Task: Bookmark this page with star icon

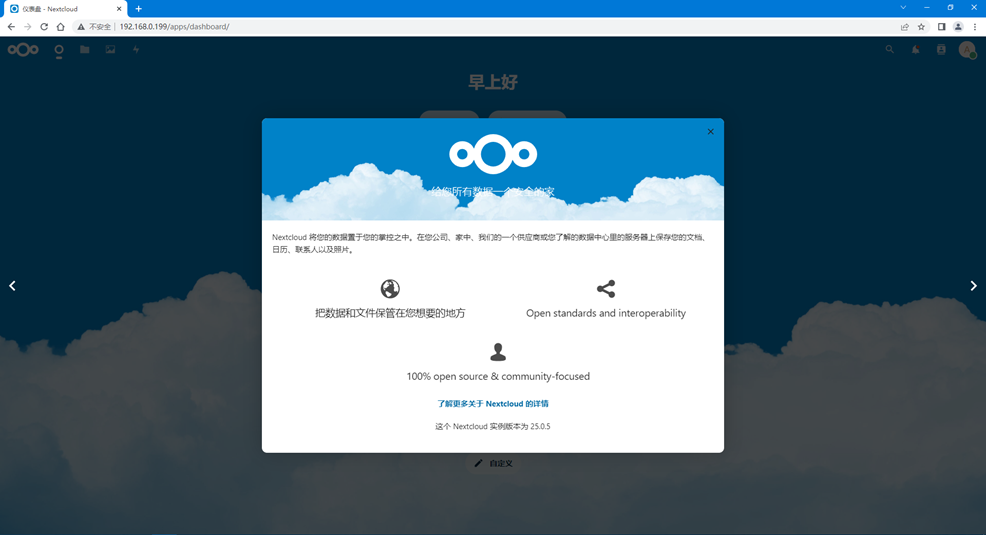Action: tap(921, 26)
